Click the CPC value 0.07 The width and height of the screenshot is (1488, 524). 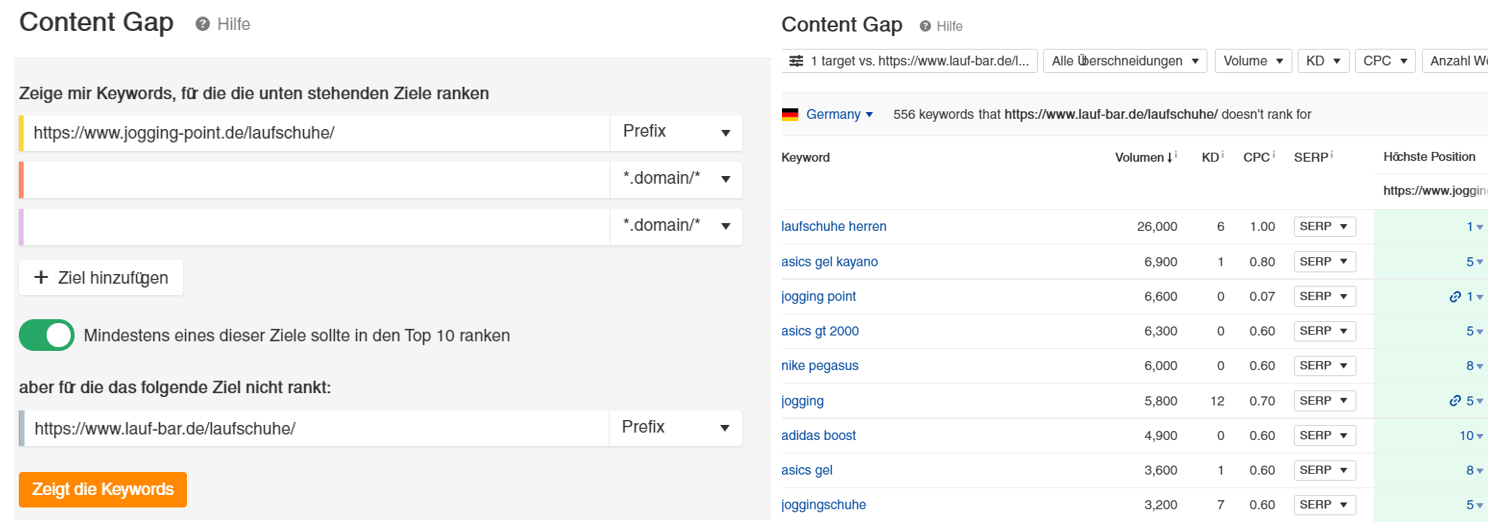coord(1262,297)
